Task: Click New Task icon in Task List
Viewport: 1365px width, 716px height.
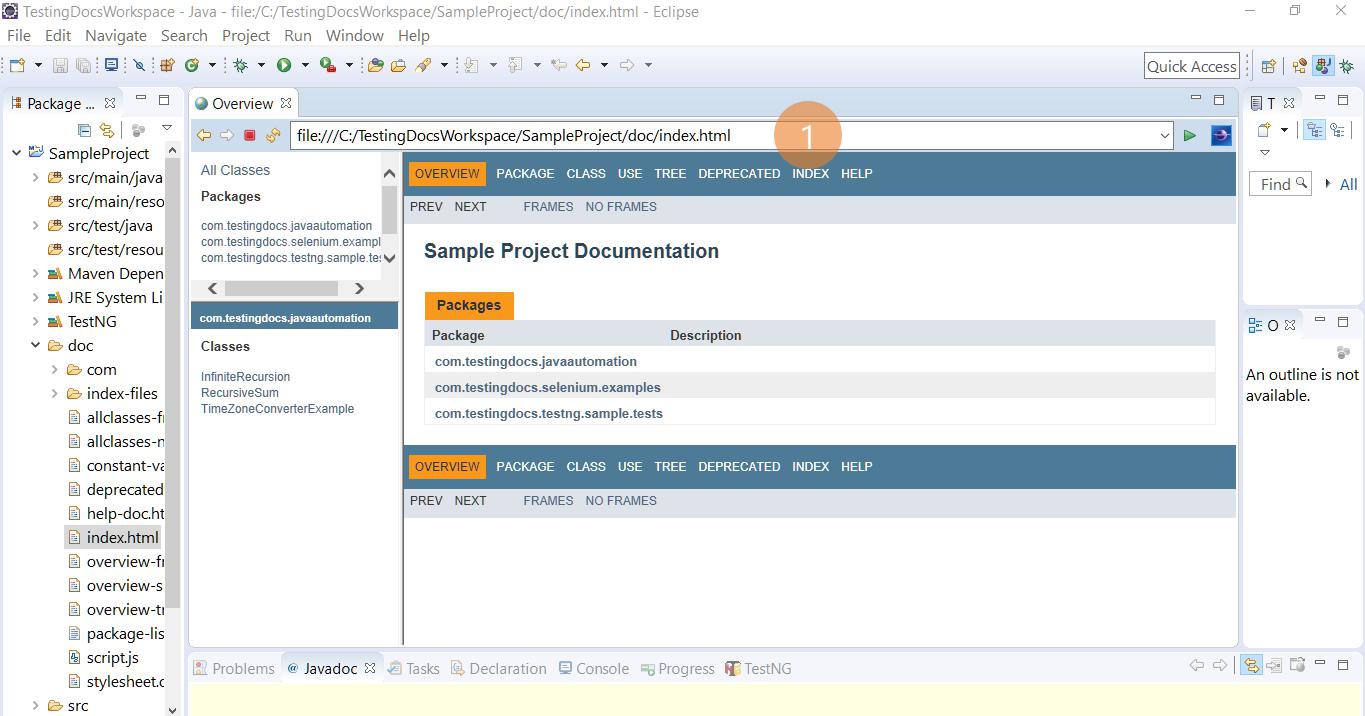Action: point(1264,130)
